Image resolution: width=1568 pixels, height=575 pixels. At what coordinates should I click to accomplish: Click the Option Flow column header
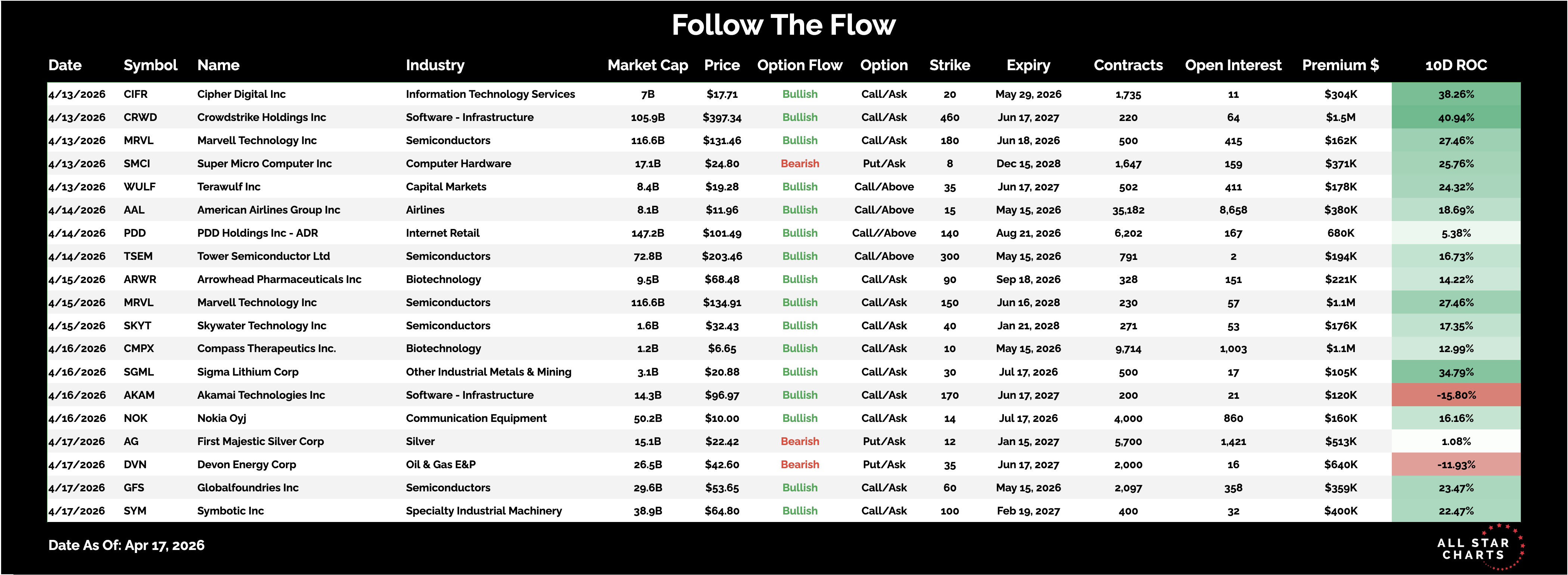pos(799,65)
